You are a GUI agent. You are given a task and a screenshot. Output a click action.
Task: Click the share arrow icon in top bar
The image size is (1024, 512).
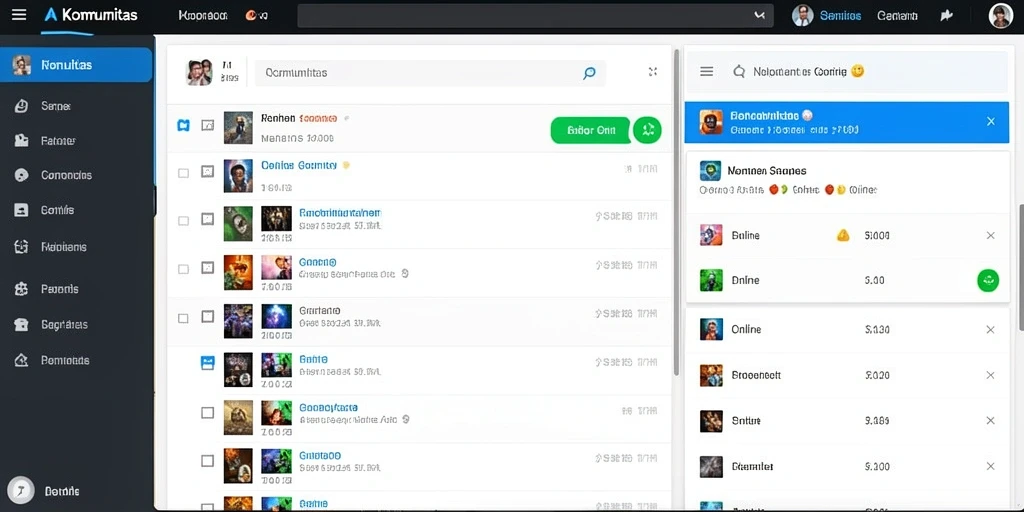coord(946,16)
